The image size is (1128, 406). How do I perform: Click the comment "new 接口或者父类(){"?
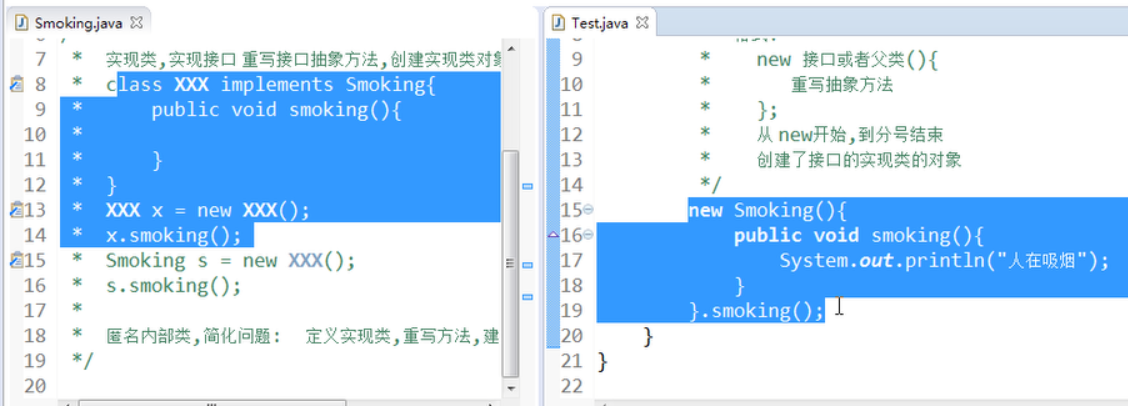(x=847, y=60)
